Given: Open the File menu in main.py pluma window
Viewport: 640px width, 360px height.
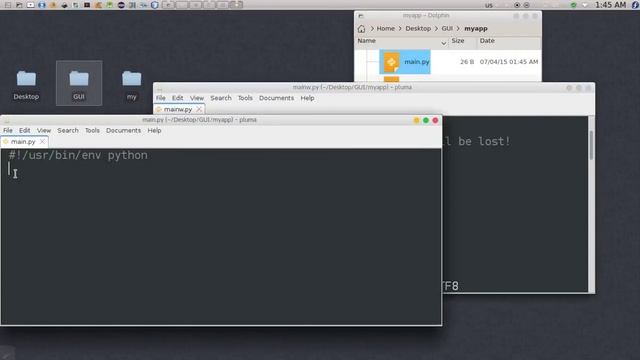Looking at the screenshot, I should click(8, 130).
